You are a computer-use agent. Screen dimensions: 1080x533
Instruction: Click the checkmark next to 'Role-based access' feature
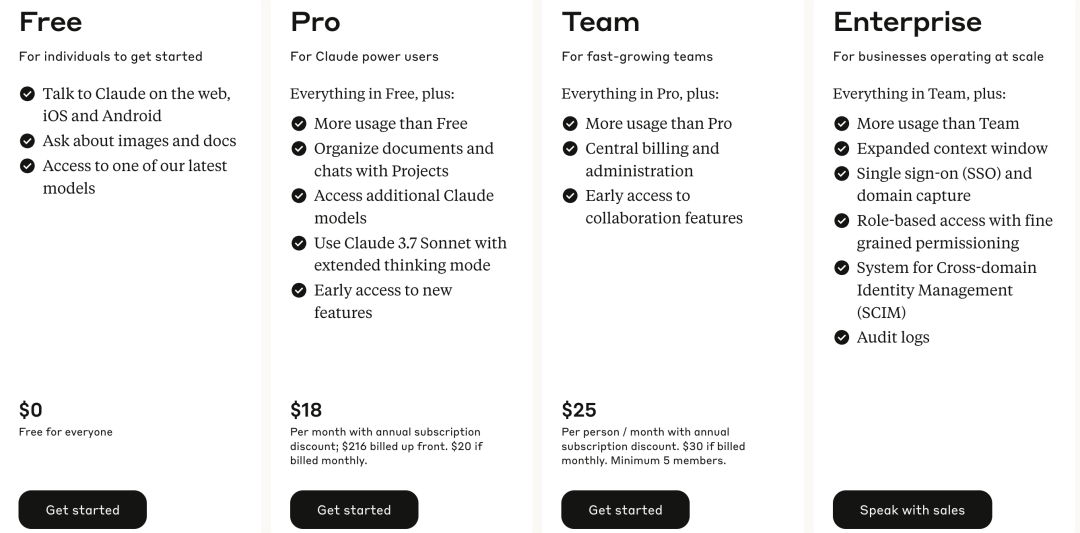841,221
